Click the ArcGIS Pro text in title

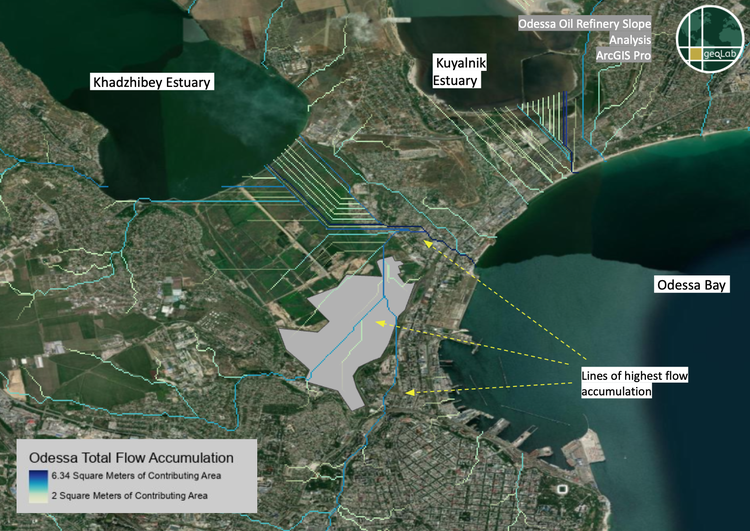pos(623,58)
